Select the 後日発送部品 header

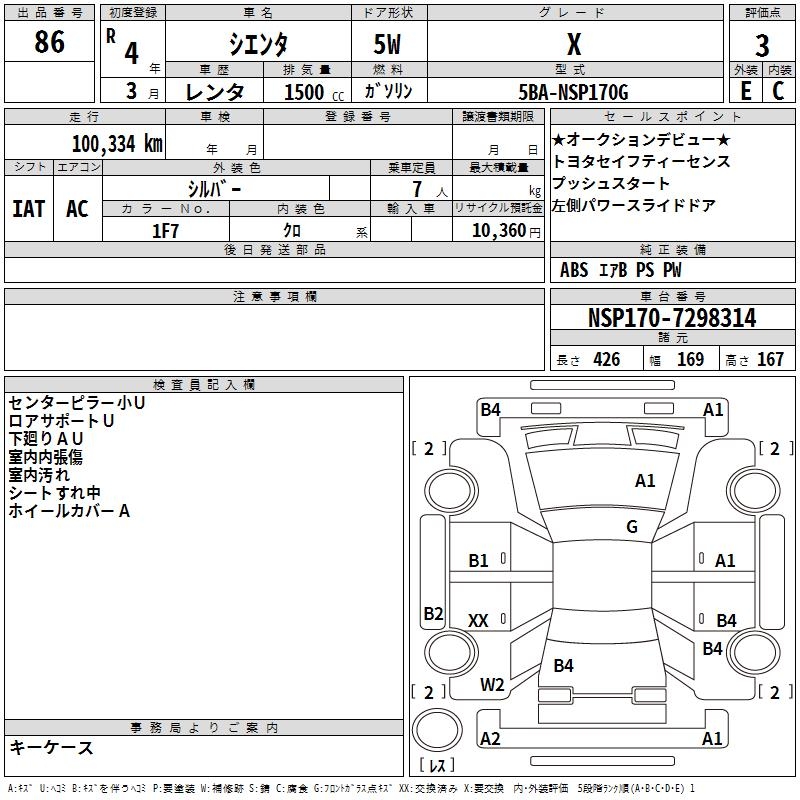tap(274, 249)
